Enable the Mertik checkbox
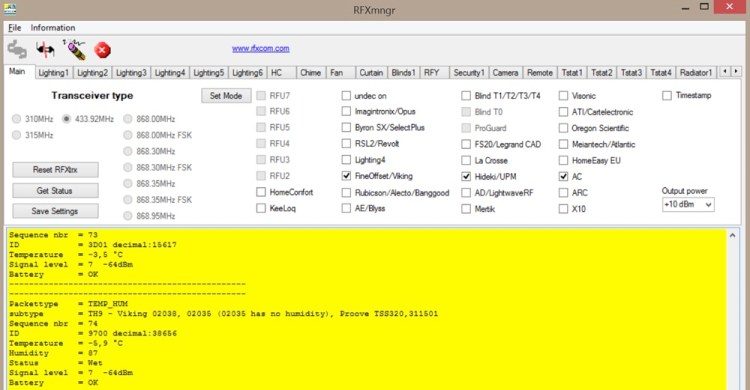The height and width of the screenshot is (390, 750). [x=466, y=209]
